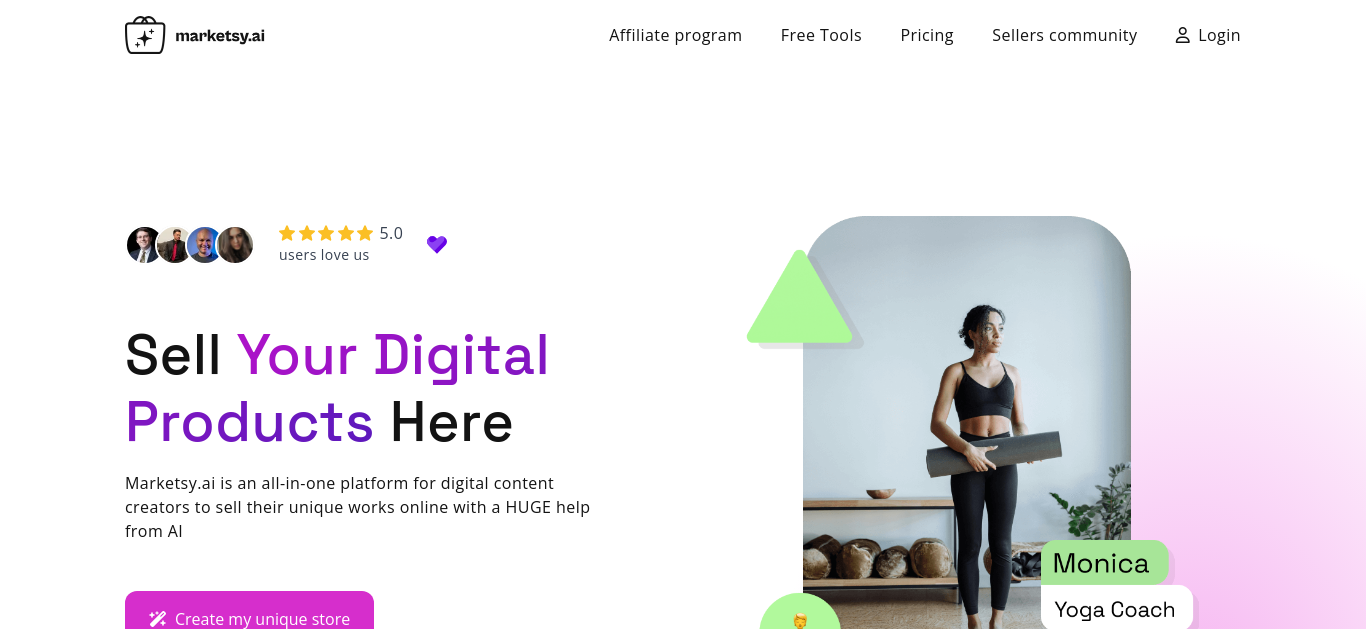Click the marketsy.ai shopping bag logo icon

point(145,35)
